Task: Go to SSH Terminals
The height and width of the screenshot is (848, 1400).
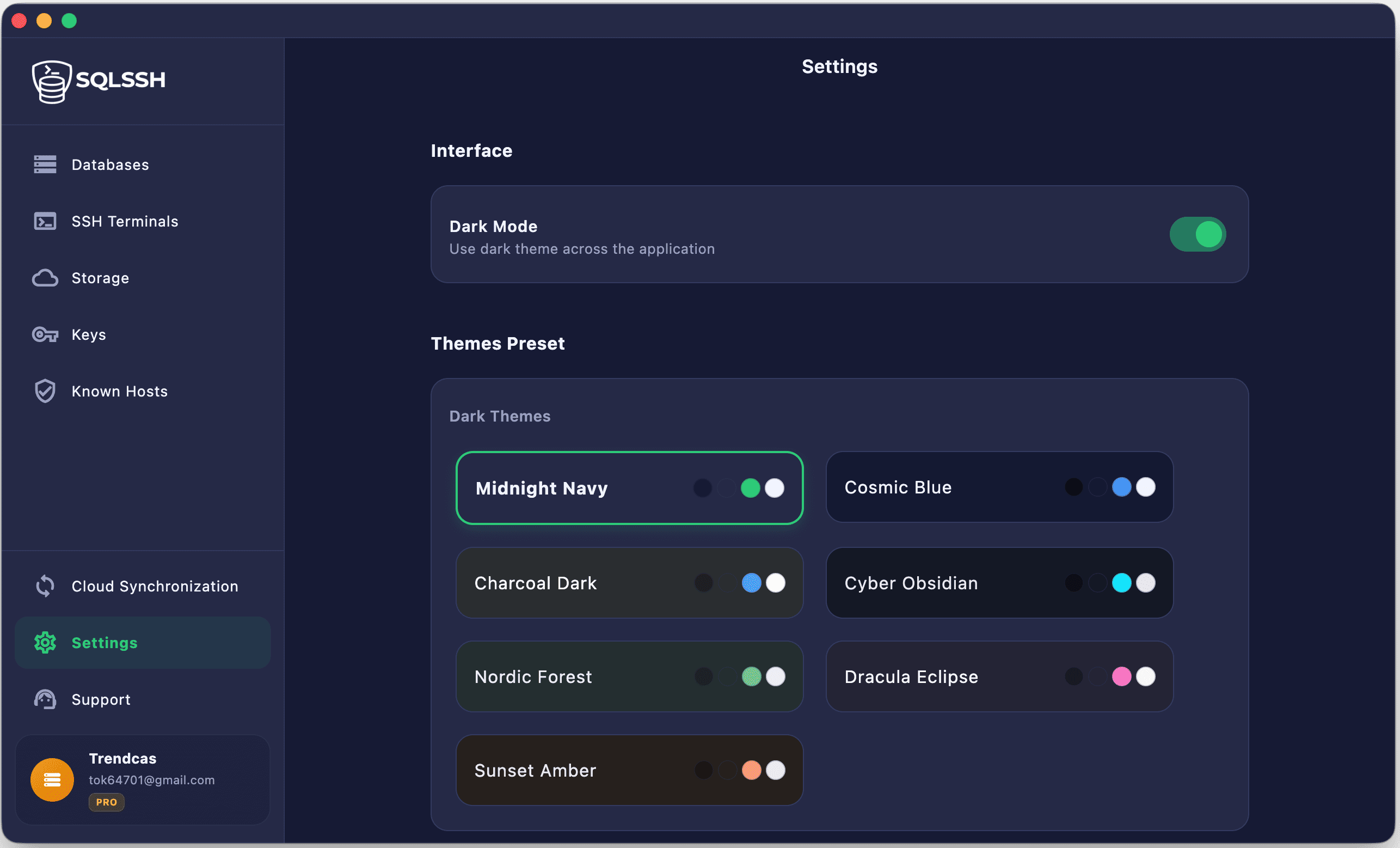Action: [142, 221]
